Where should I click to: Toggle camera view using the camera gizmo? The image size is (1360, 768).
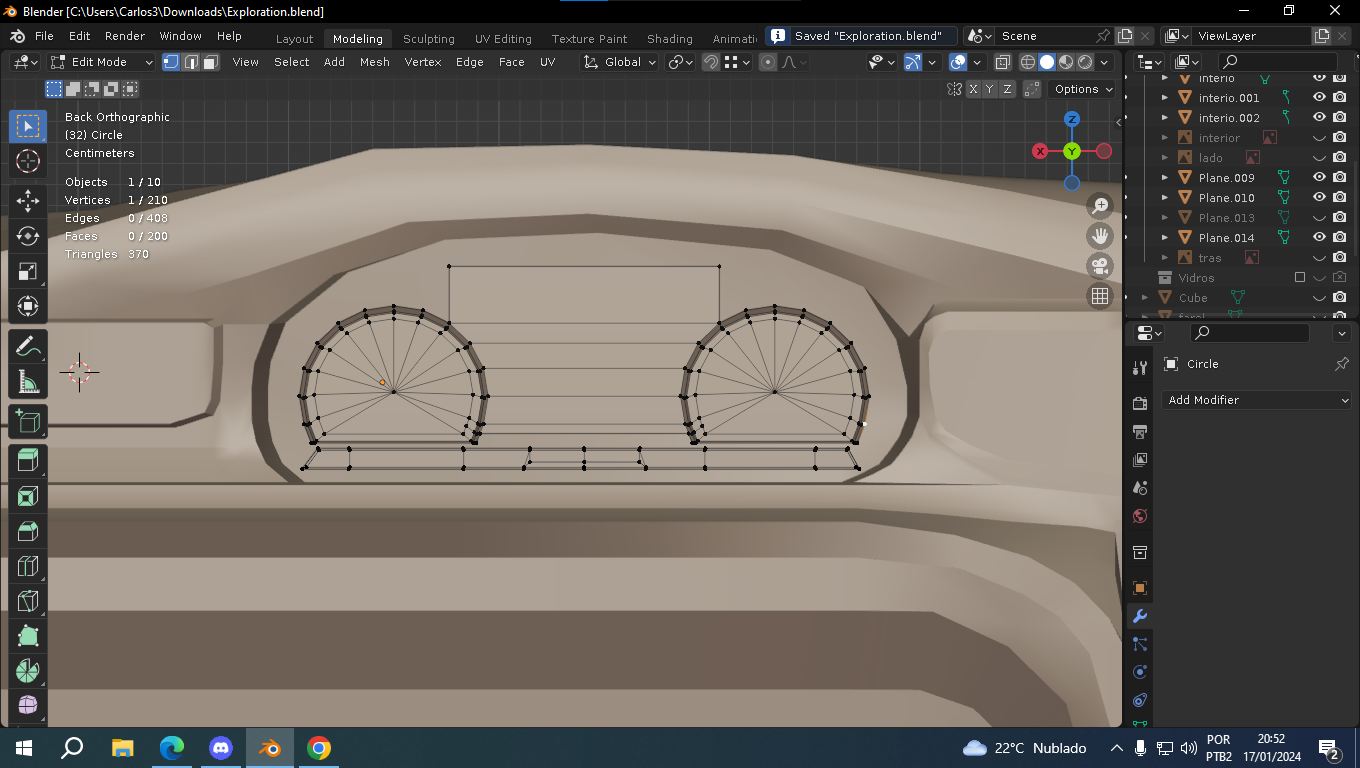point(1100,266)
